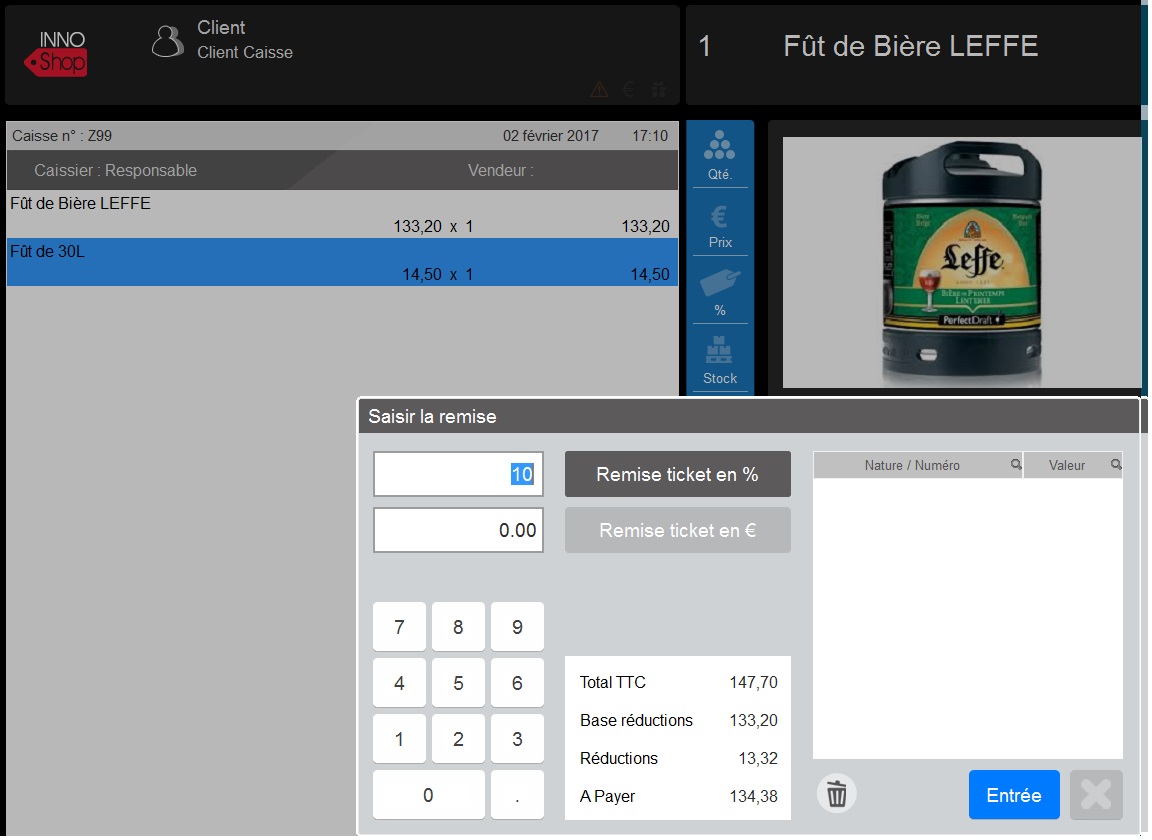Search the Valeur column
This screenshot has height=840, width=1152.
click(x=1115, y=464)
